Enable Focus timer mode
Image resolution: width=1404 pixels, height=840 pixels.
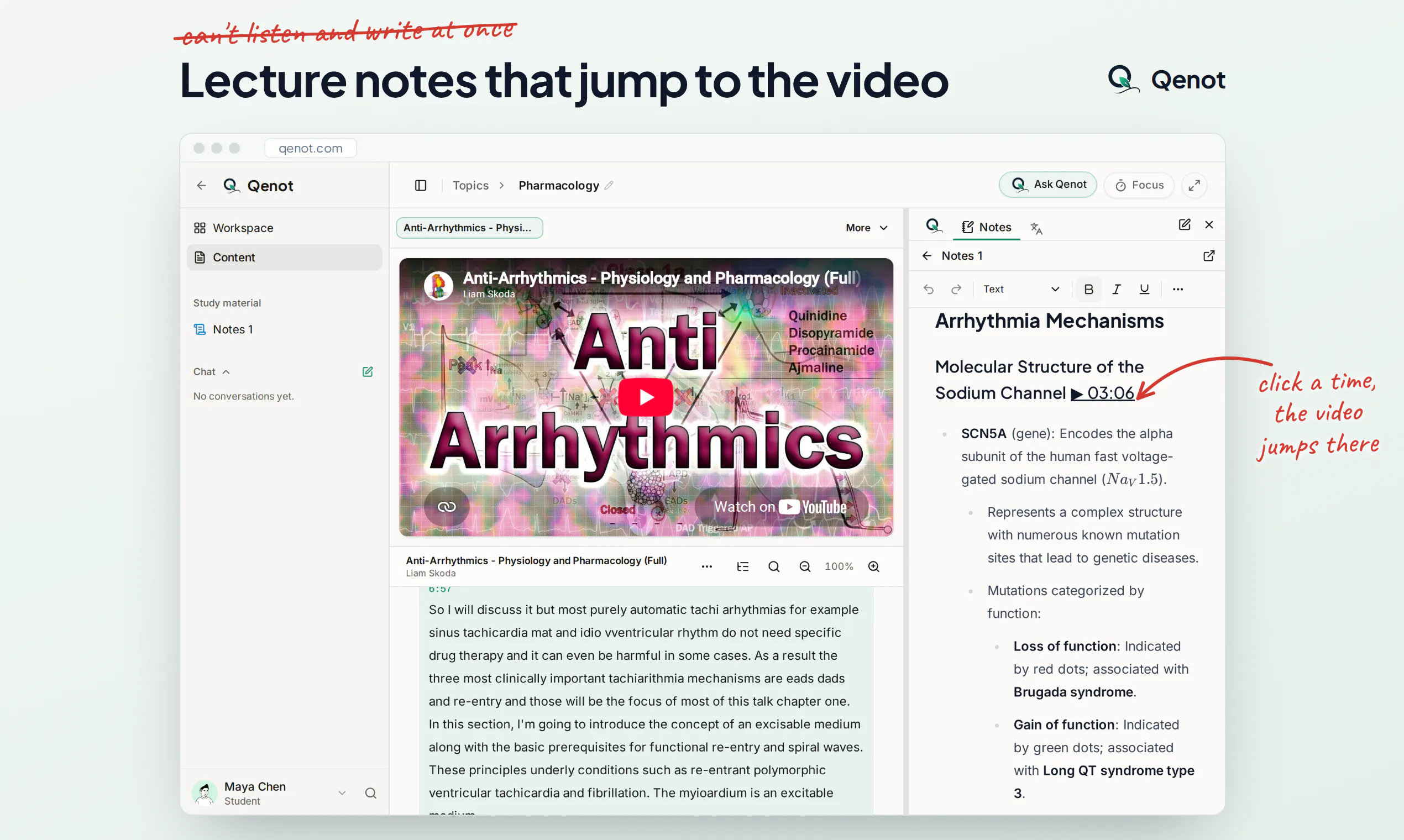click(x=1139, y=185)
